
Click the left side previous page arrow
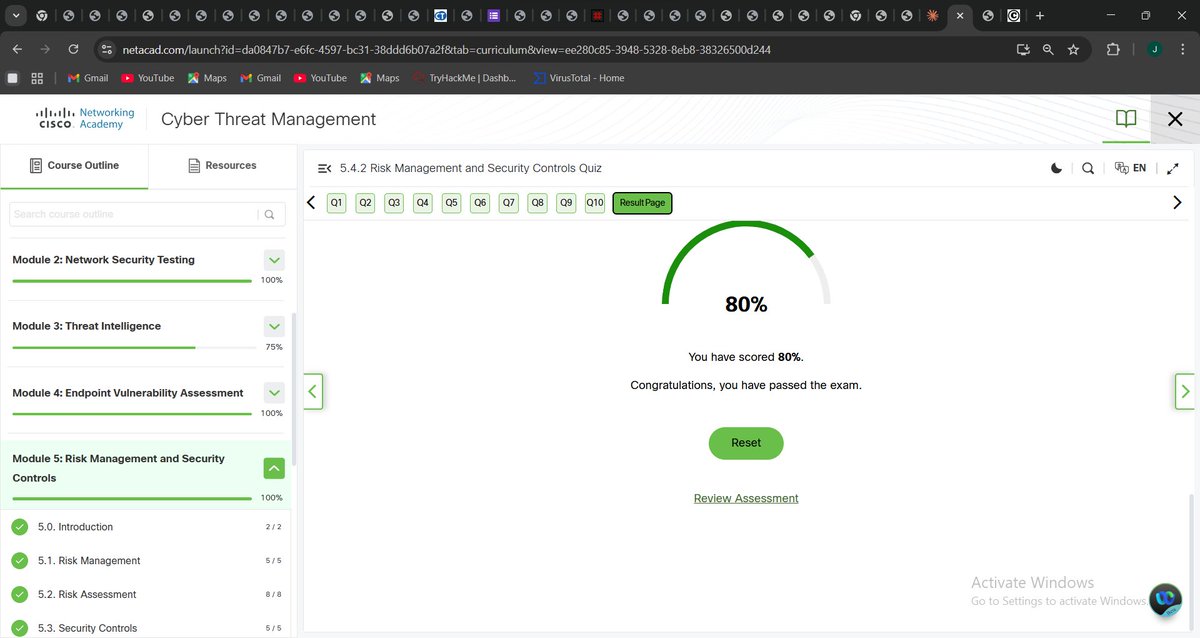tap(313, 391)
